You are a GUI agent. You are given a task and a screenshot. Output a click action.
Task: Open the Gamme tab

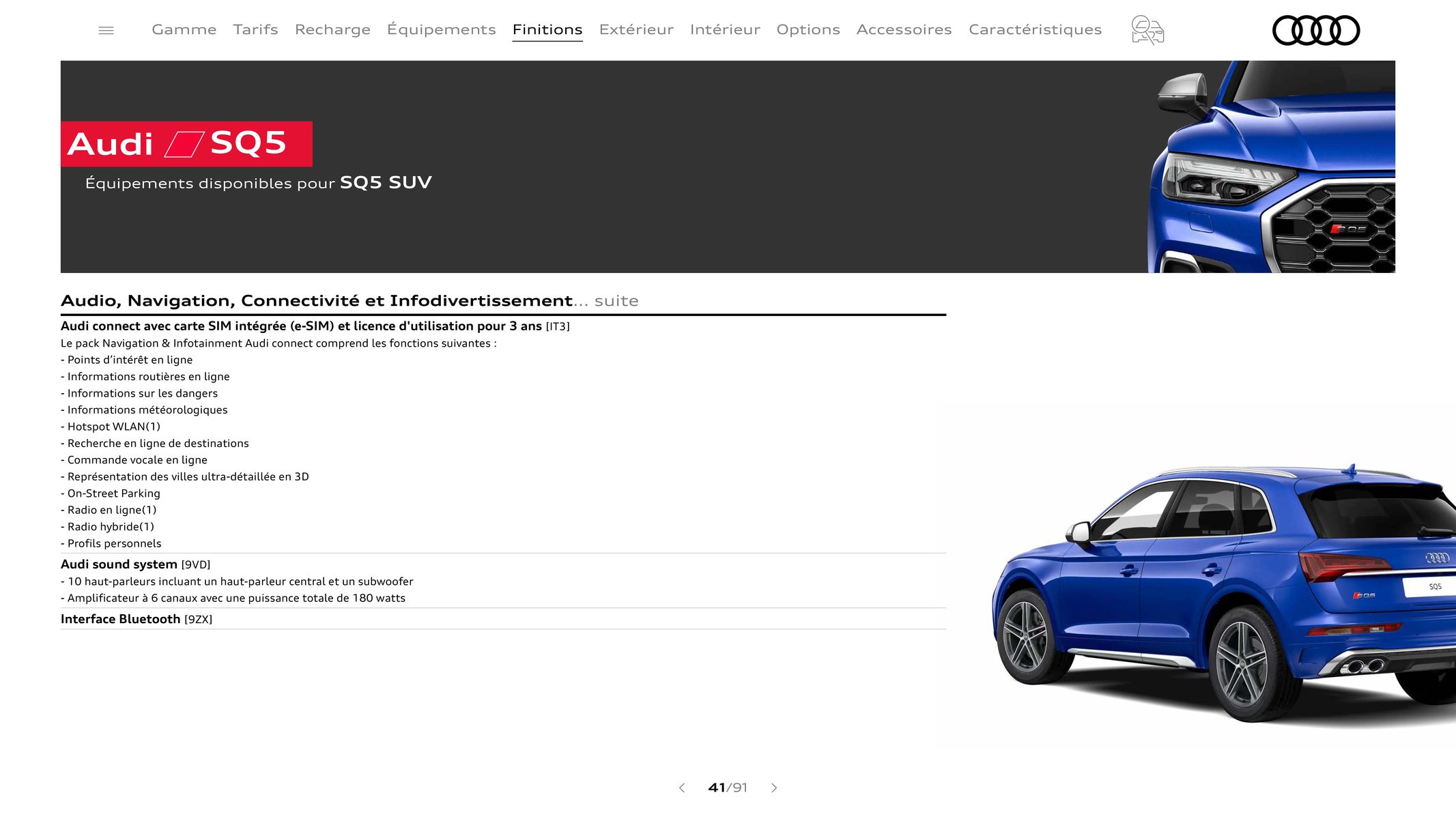pos(184,29)
